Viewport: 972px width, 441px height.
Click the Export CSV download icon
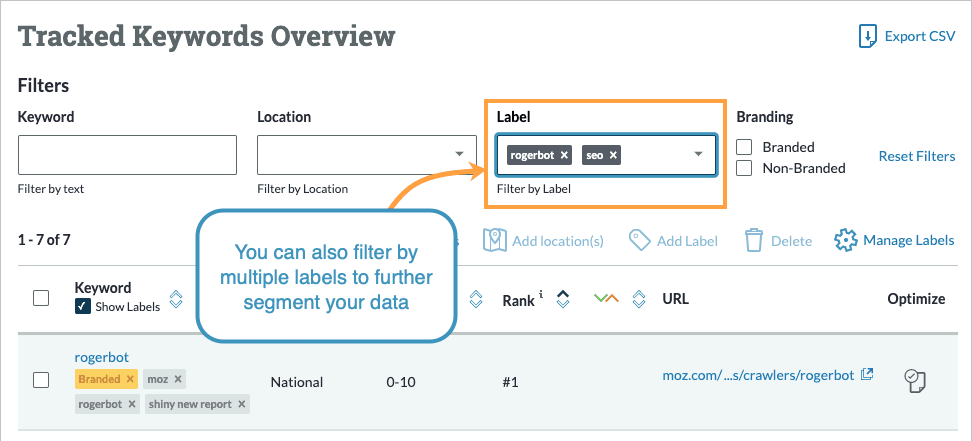(868, 37)
